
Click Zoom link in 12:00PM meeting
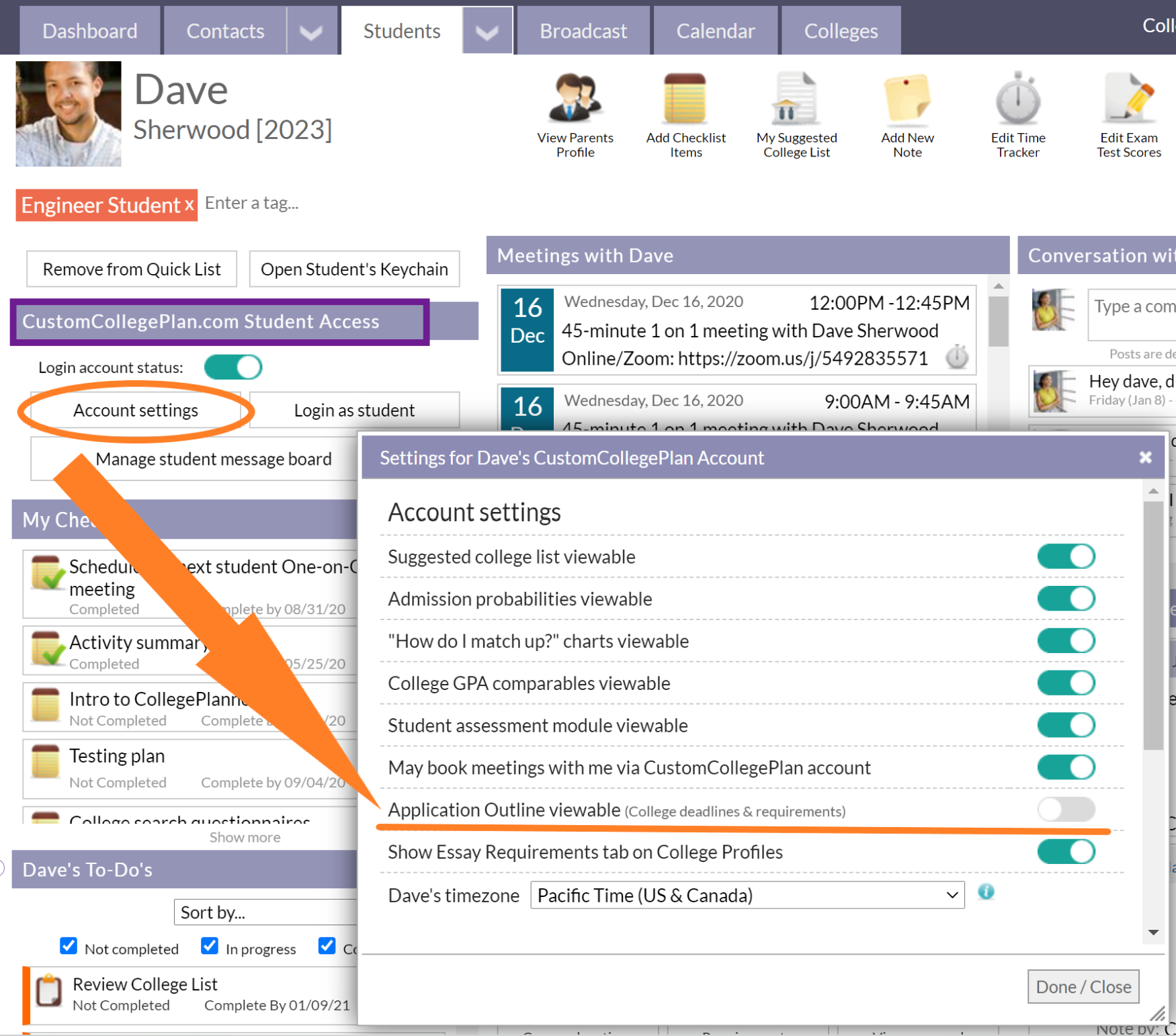click(x=802, y=358)
